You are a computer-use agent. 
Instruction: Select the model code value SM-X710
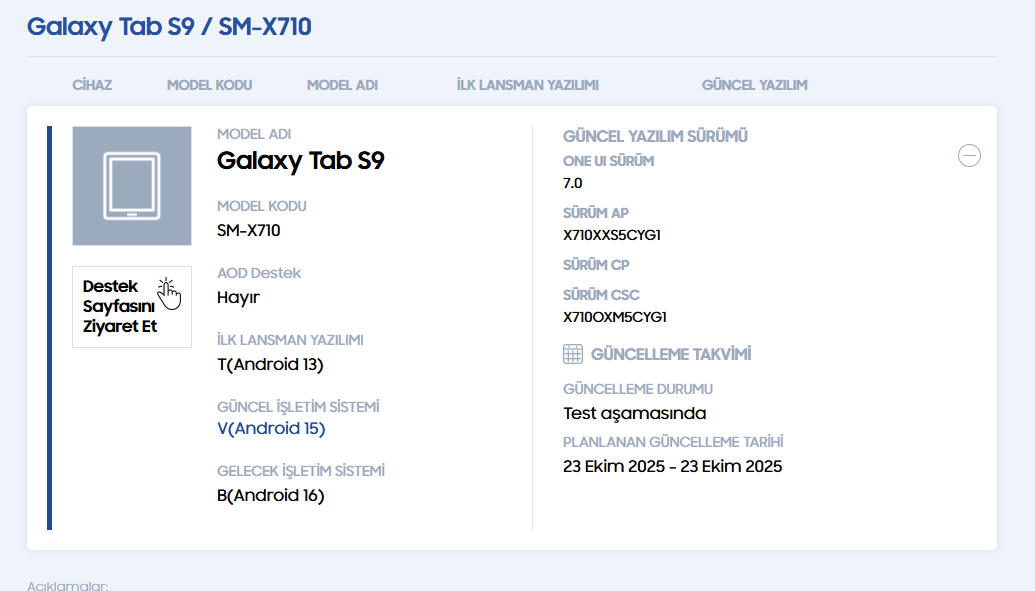pos(249,230)
